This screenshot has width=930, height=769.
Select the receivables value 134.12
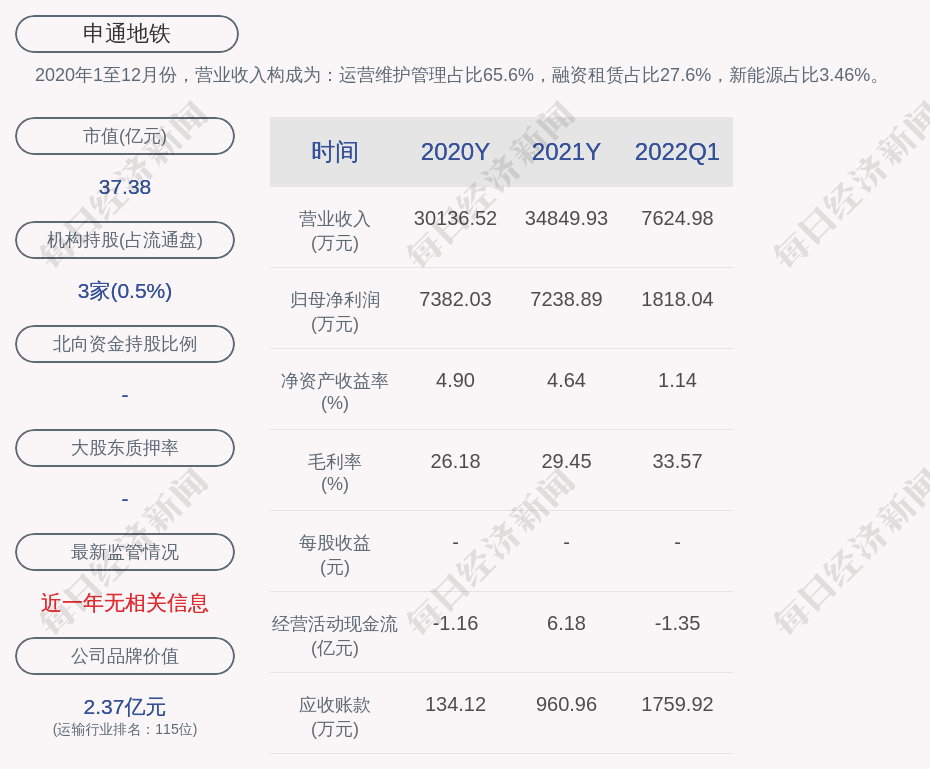click(x=455, y=704)
